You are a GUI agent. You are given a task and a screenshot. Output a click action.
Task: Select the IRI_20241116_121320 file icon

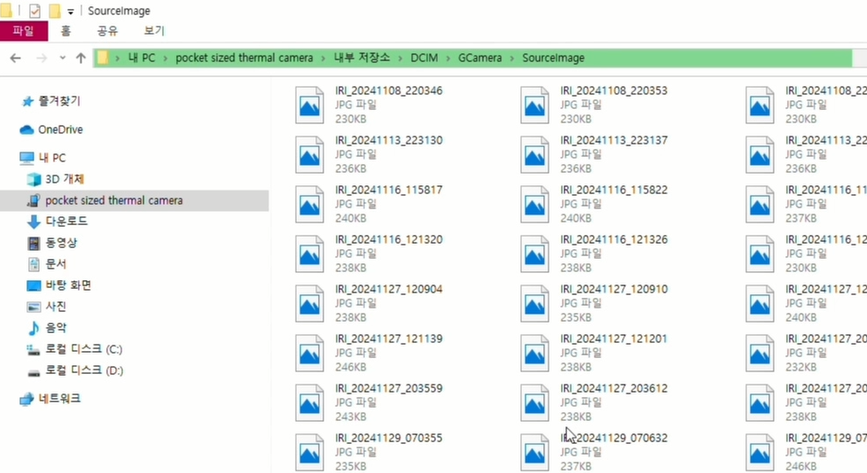[310, 254]
